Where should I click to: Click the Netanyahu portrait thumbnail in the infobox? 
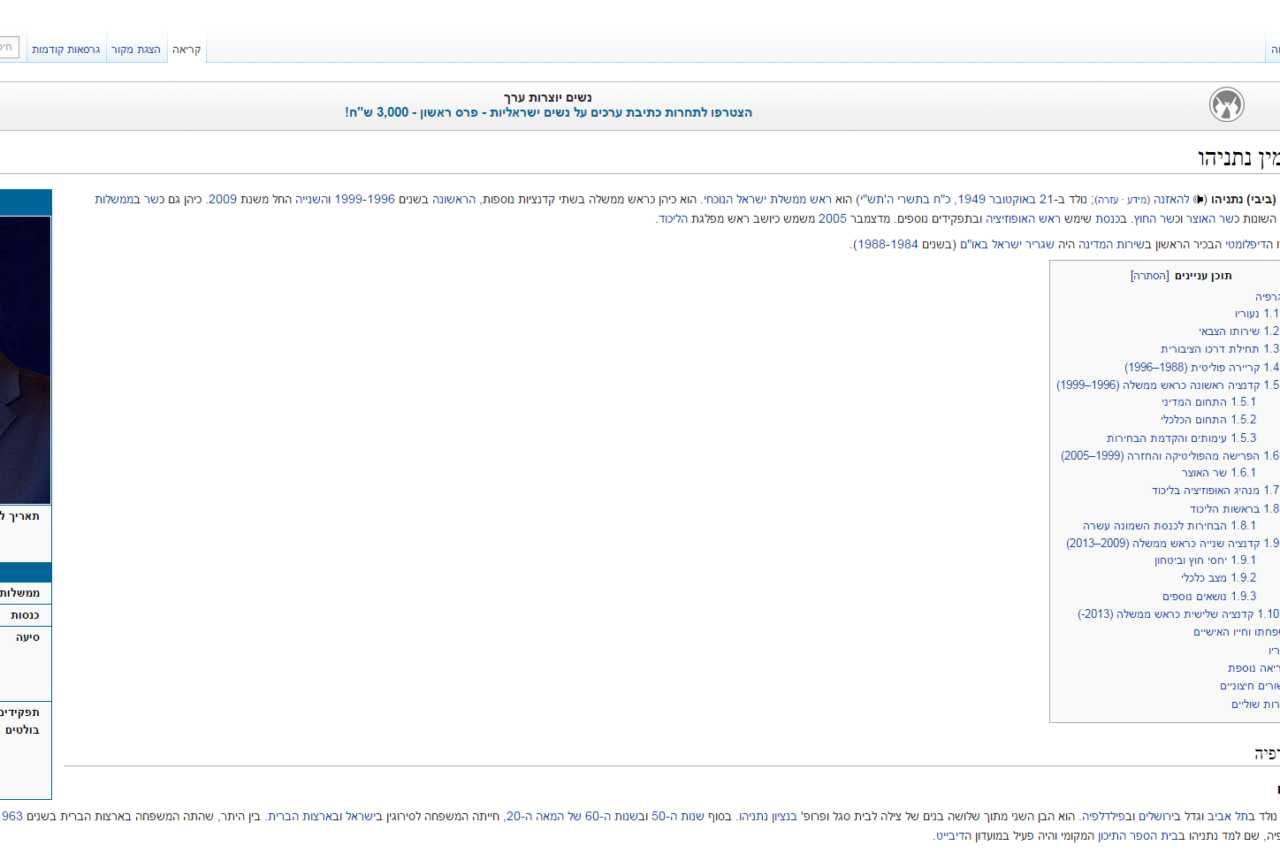tap(25, 360)
